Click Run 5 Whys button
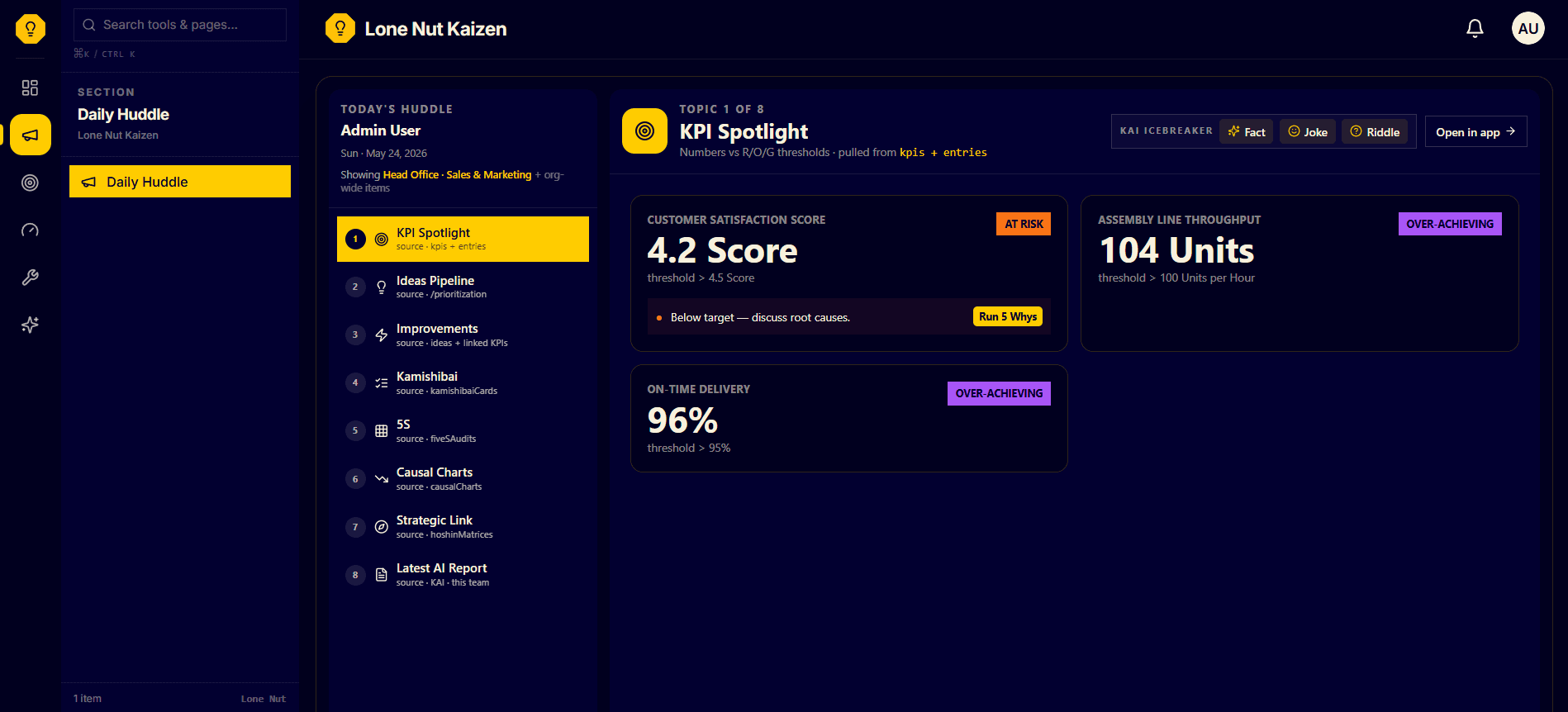 click(x=1008, y=316)
